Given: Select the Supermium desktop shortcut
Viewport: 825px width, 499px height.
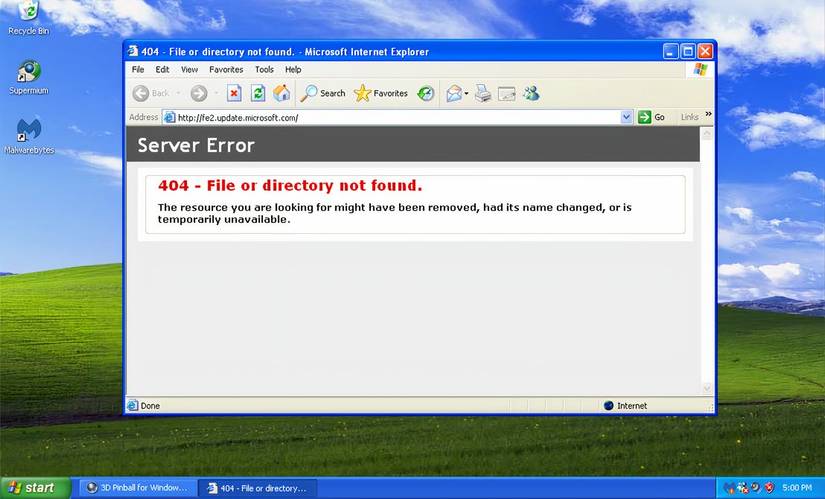Looking at the screenshot, I should (x=28, y=77).
